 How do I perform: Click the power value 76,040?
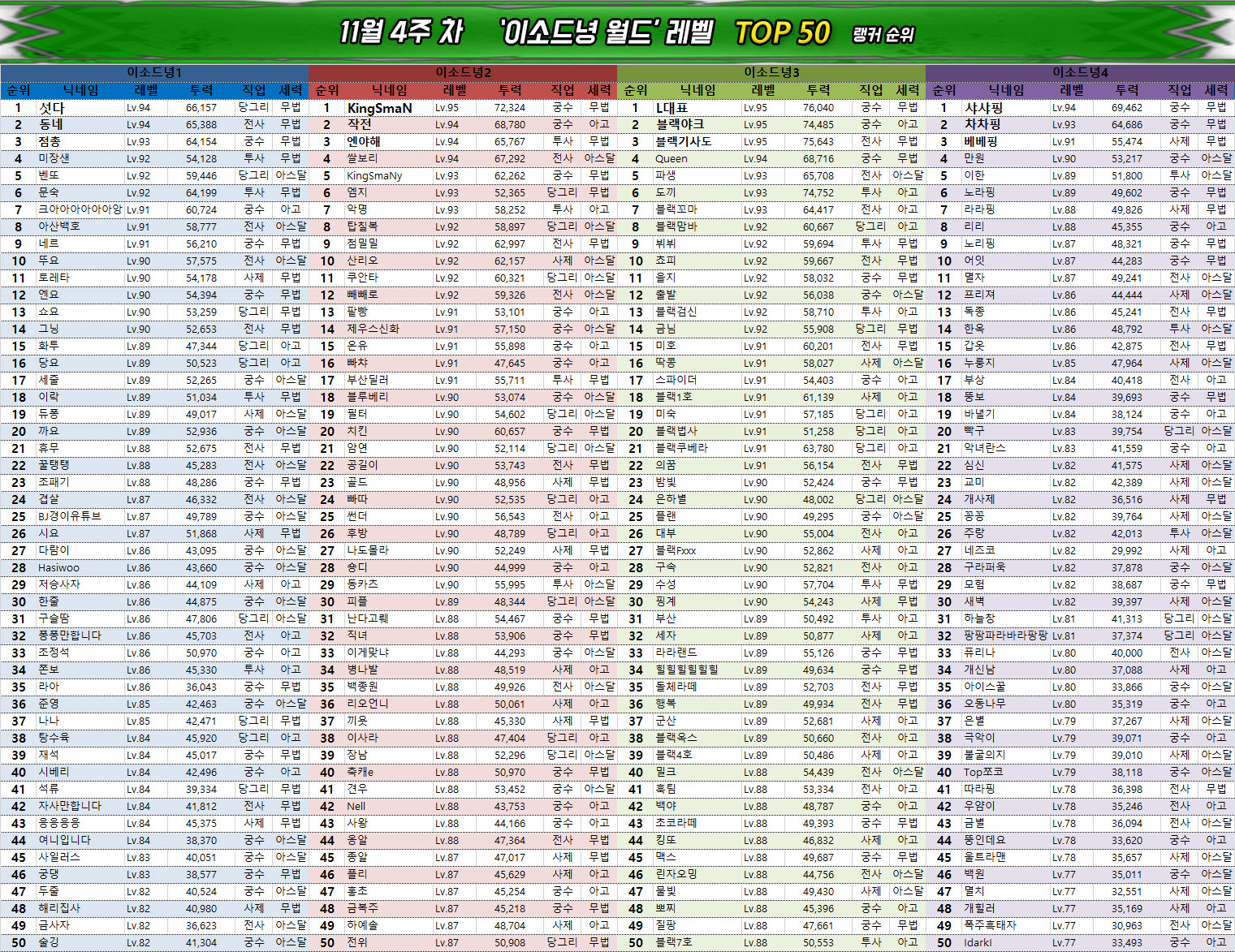coord(818,108)
